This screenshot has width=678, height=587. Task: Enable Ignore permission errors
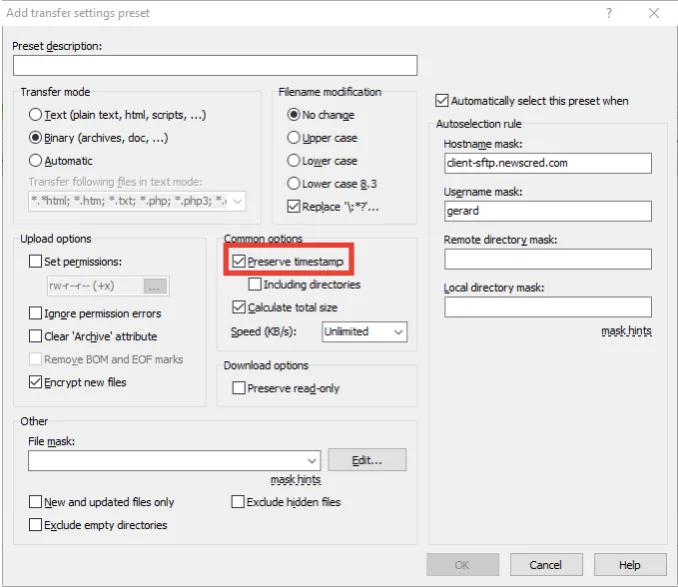[x=35, y=313]
